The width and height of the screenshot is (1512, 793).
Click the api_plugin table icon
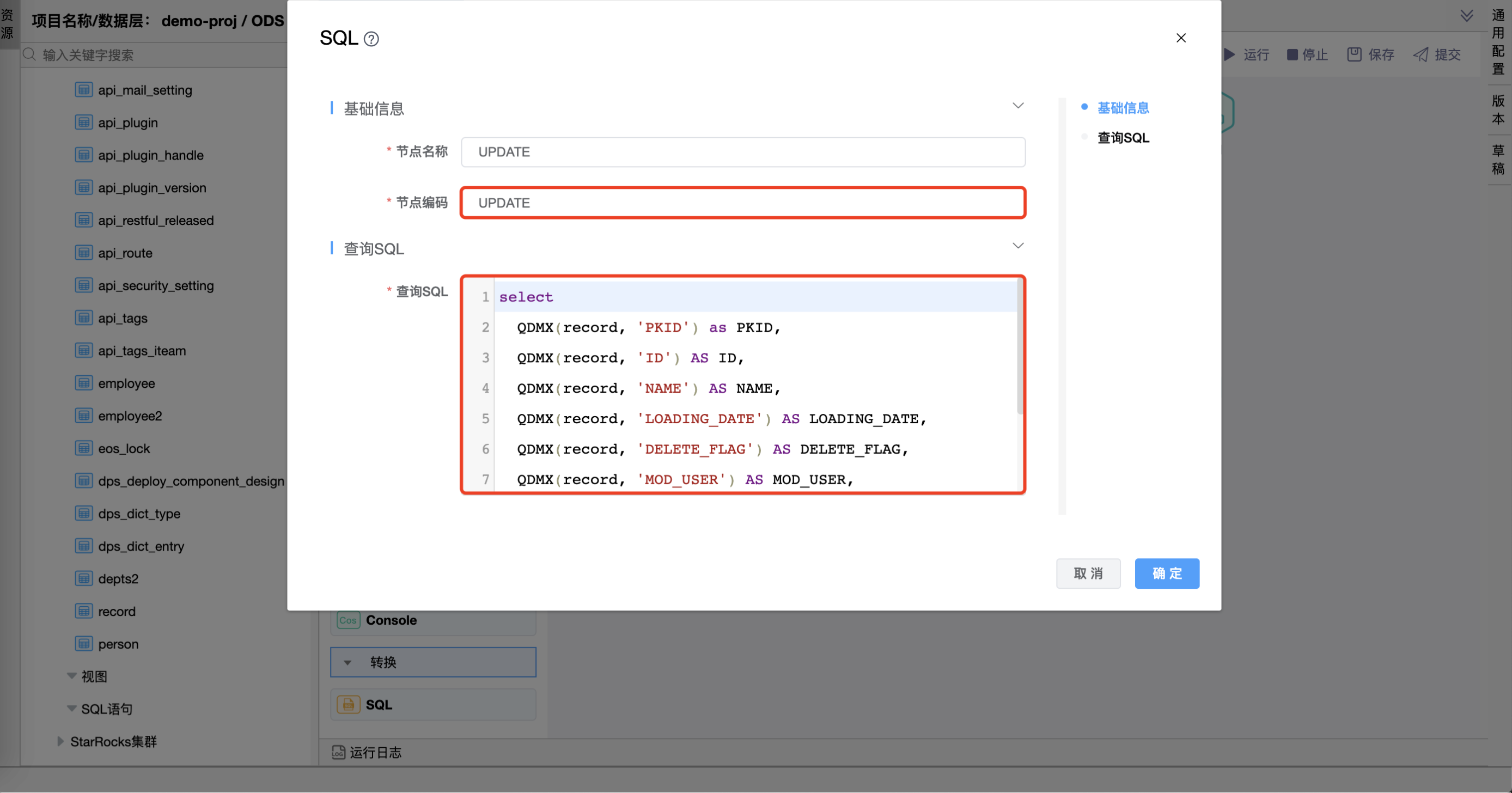point(84,122)
